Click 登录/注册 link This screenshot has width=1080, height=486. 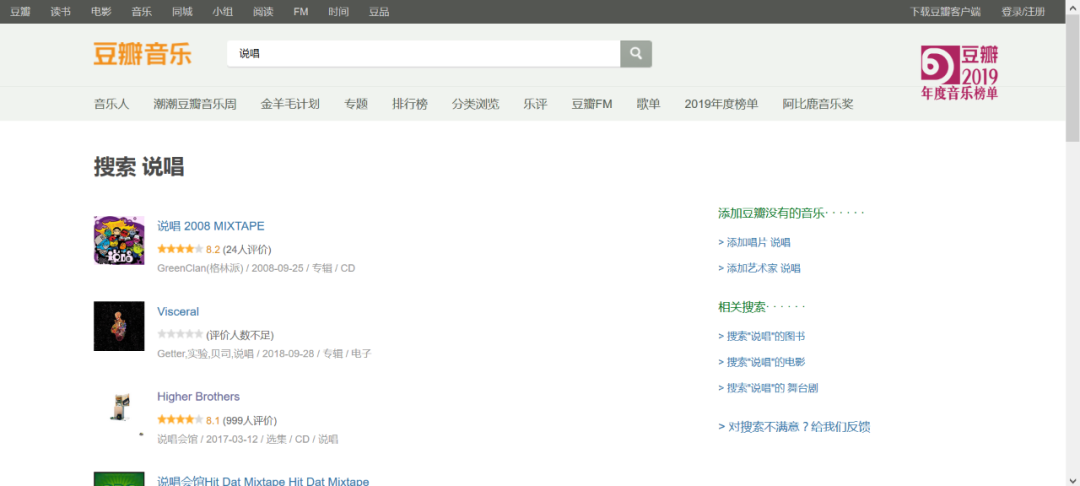pyautogui.click(x=1023, y=11)
